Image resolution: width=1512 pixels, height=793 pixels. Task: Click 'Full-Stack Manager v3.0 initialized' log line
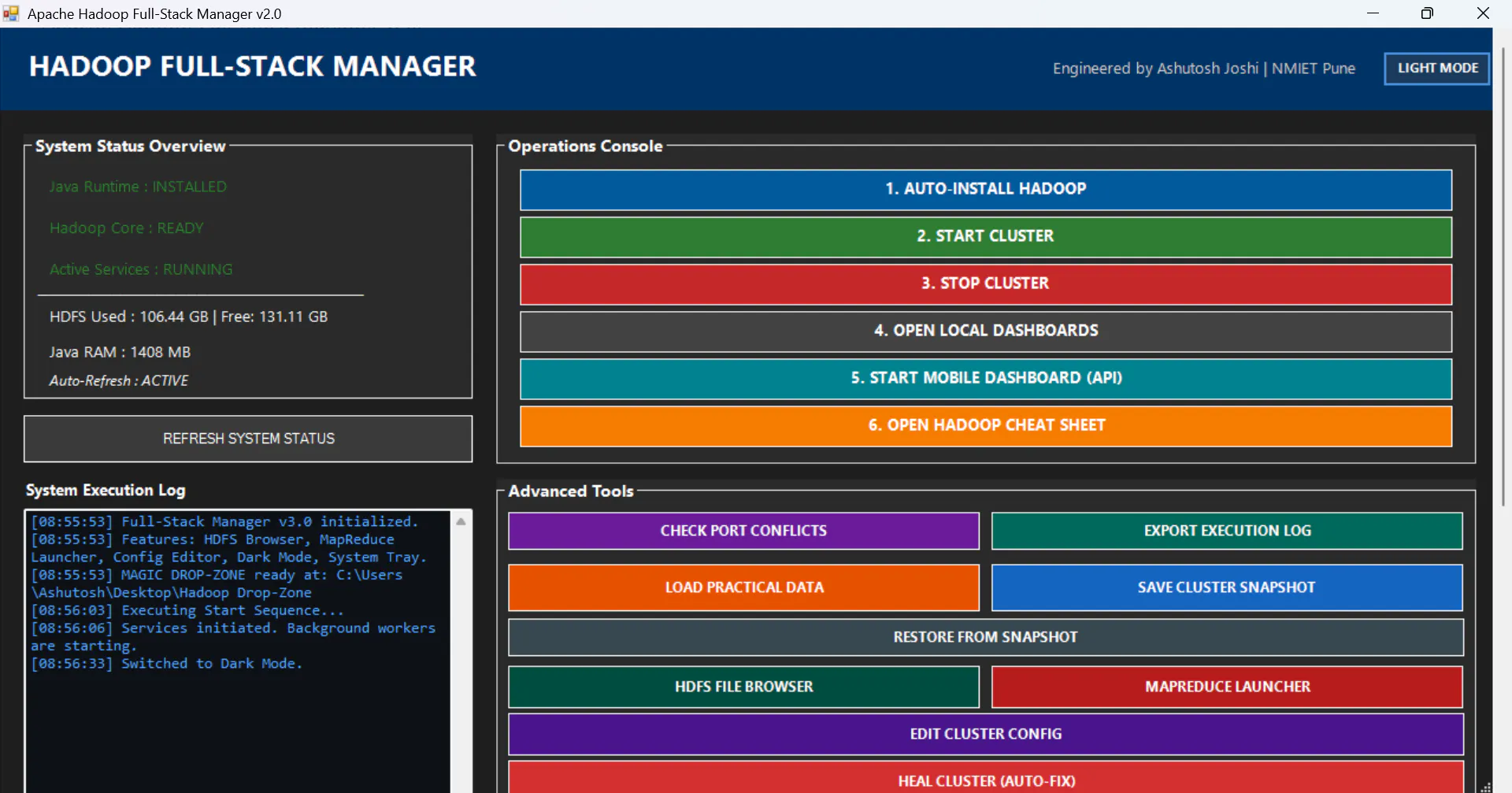click(x=224, y=521)
